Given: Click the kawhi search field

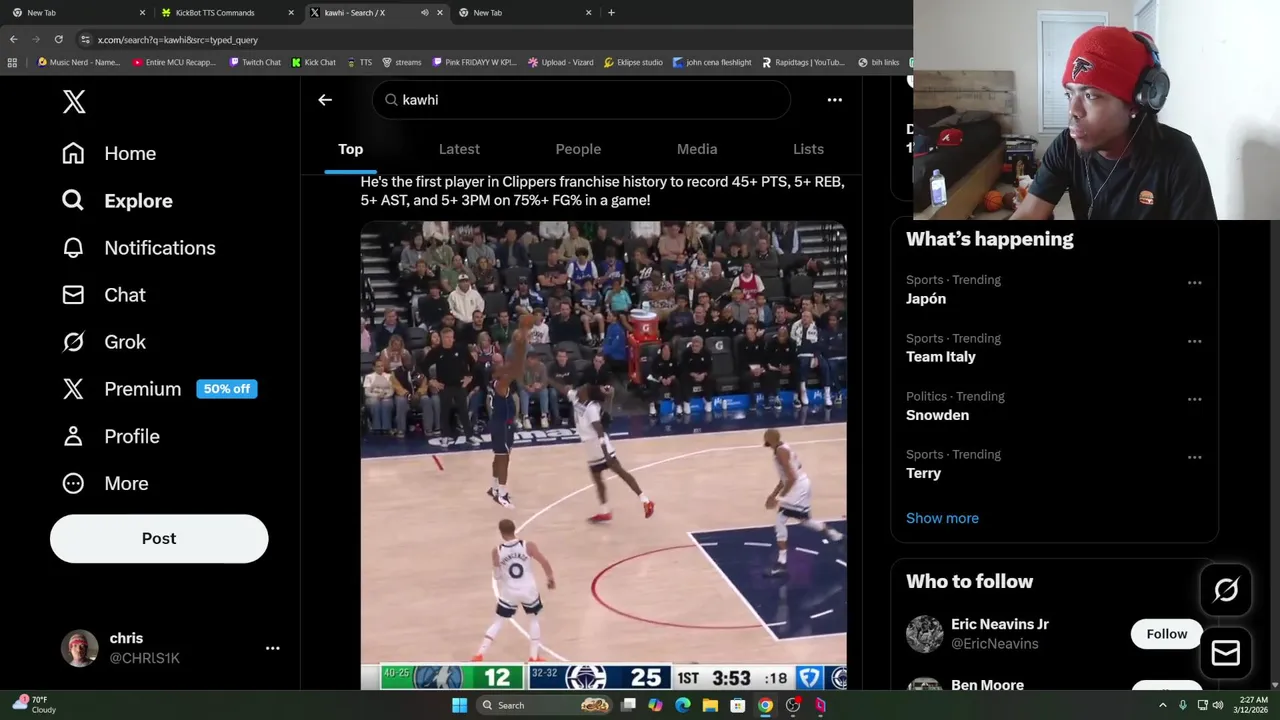Looking at the screenshot, I should click(582, 100).
